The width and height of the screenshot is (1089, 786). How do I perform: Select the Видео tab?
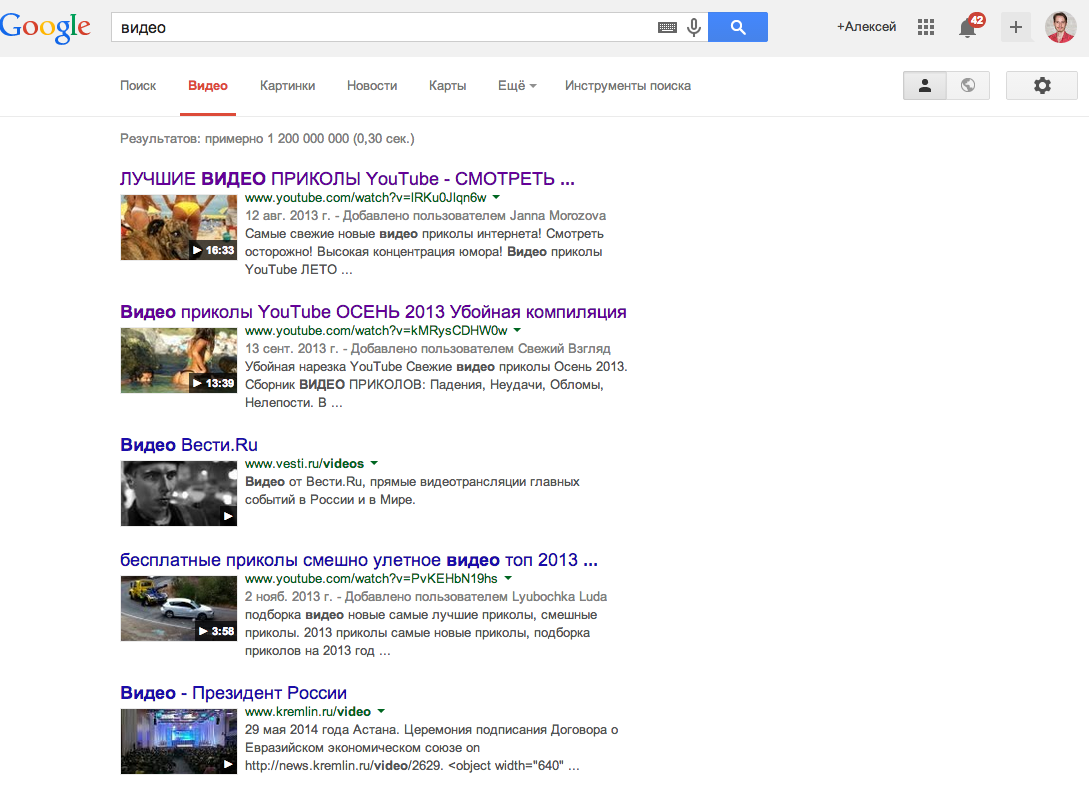click(208, 85)
